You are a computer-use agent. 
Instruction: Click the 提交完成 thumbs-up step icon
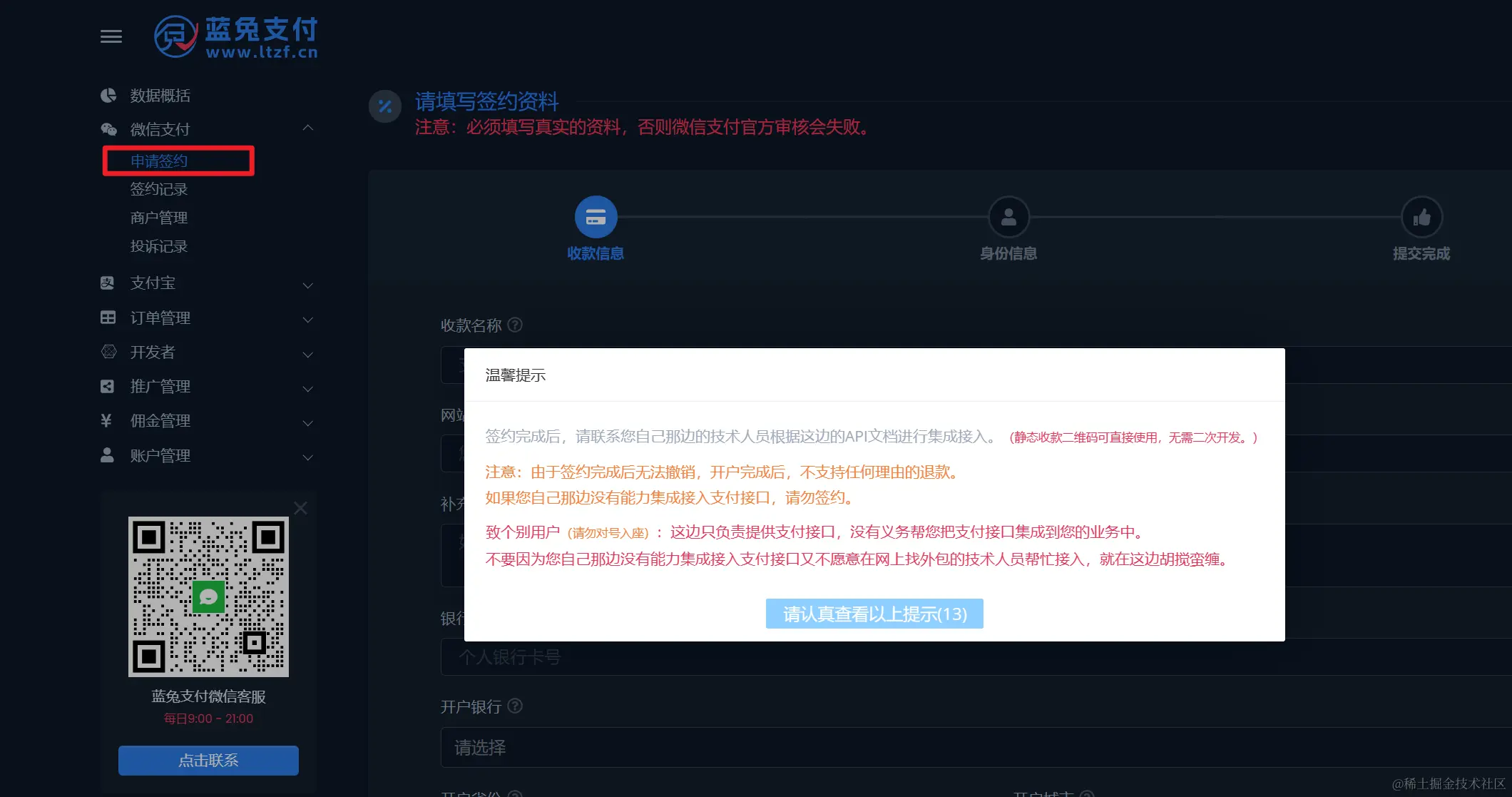1422,216
